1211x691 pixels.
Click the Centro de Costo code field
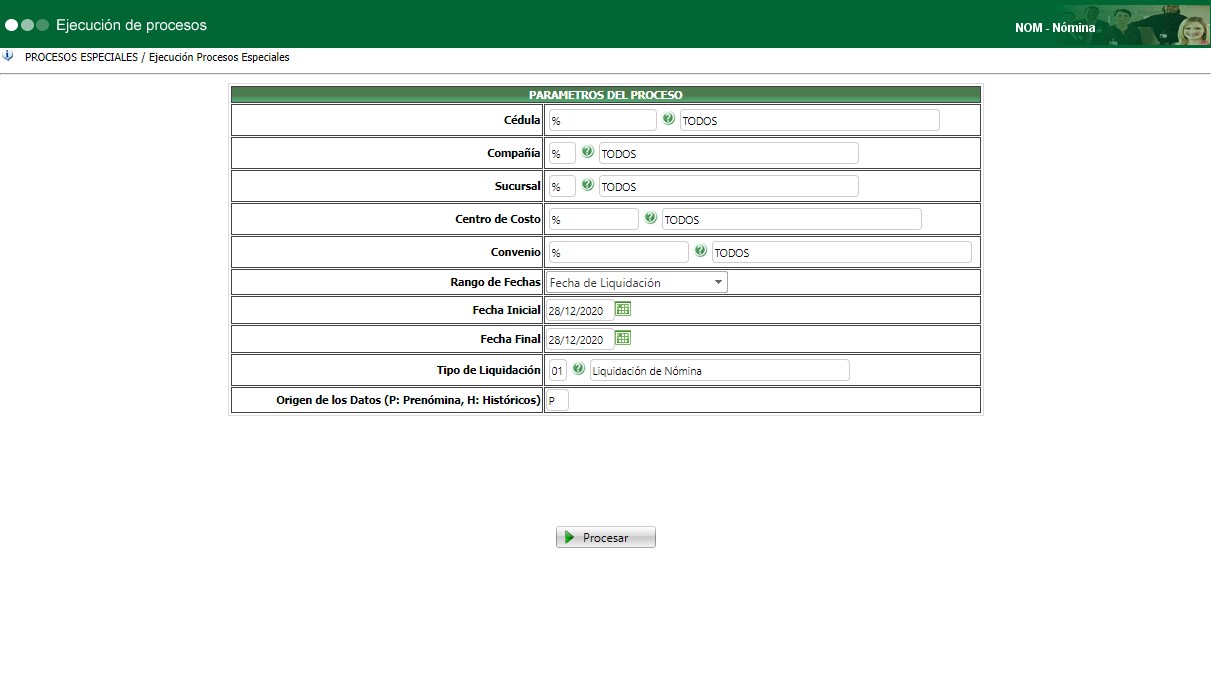(x=594, y=219)
